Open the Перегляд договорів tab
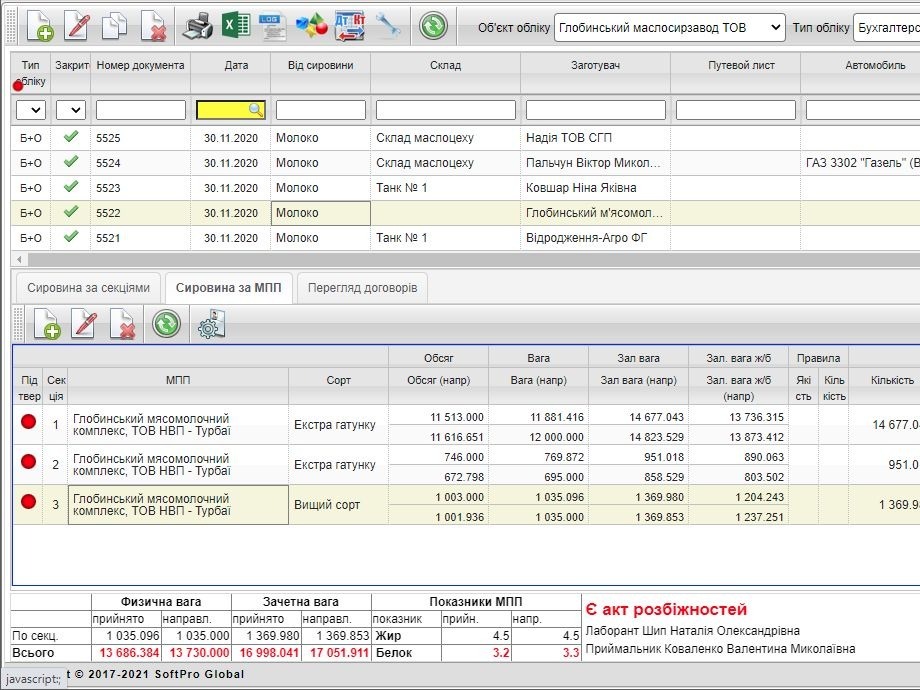This screenshot has width=920, height=690. tap(363, 288)
